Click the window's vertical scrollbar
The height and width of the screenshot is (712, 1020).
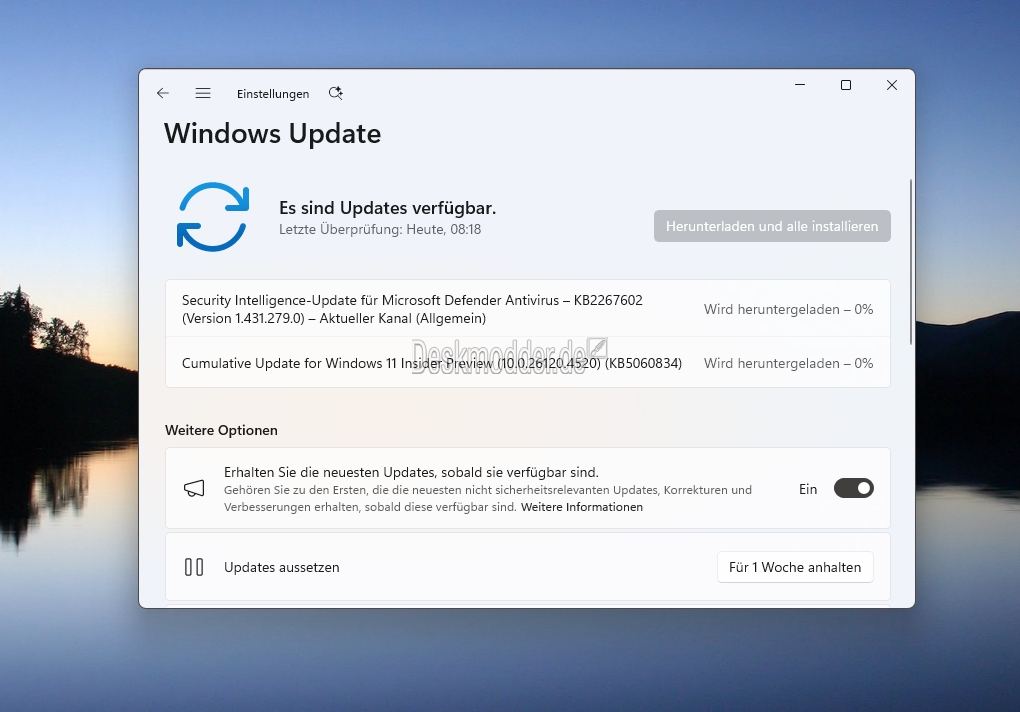pyautogui.click(x=911, y=261)
